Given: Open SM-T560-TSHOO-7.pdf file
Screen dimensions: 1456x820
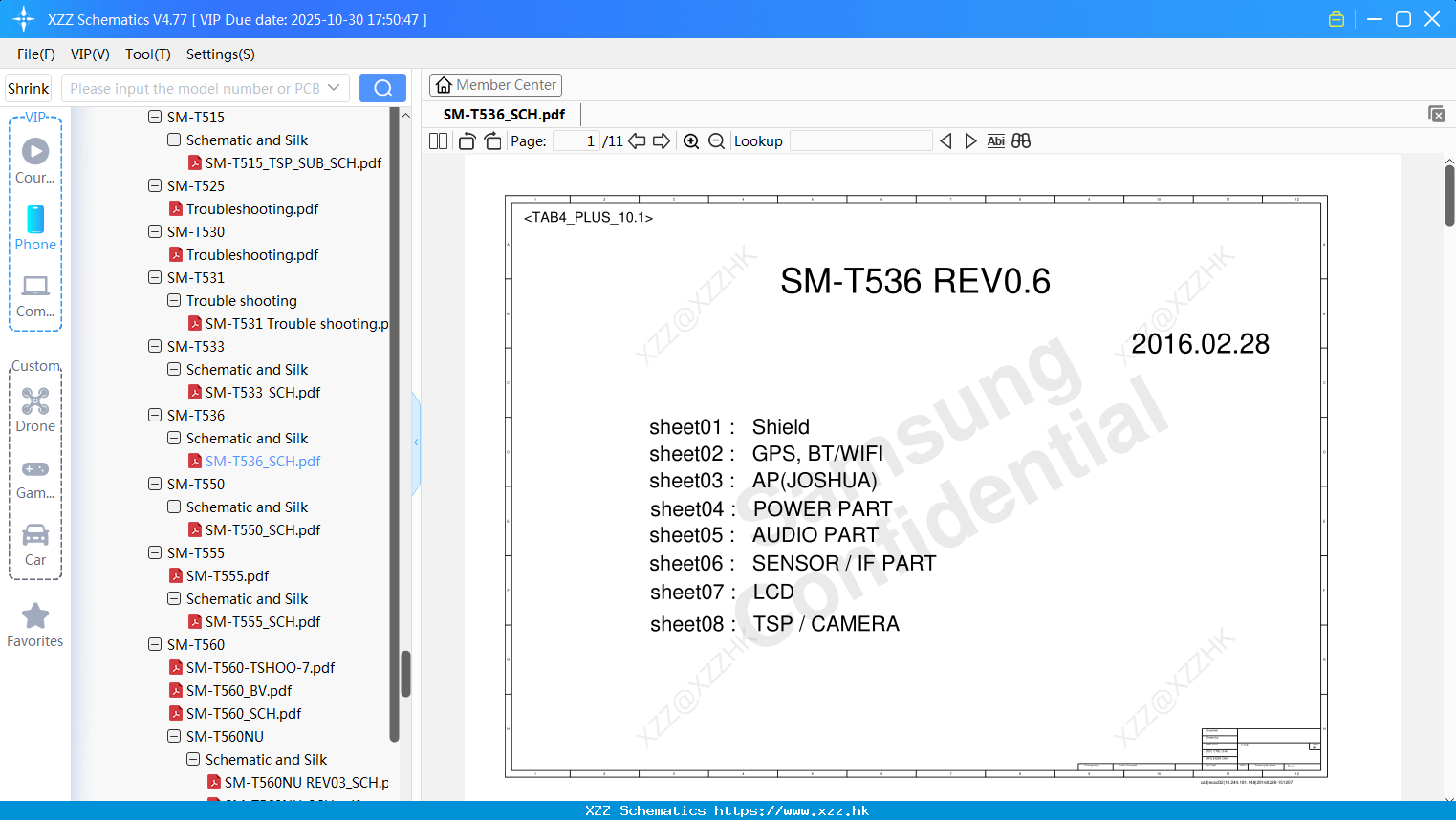Looking at the screenshot, I should click(251, 667).
